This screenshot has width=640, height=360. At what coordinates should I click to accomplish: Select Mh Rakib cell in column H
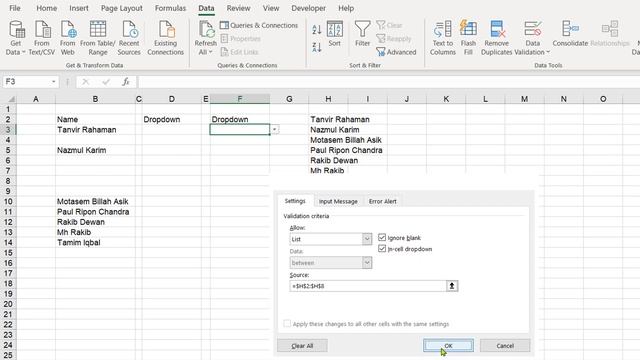click(x=328, y=171)
